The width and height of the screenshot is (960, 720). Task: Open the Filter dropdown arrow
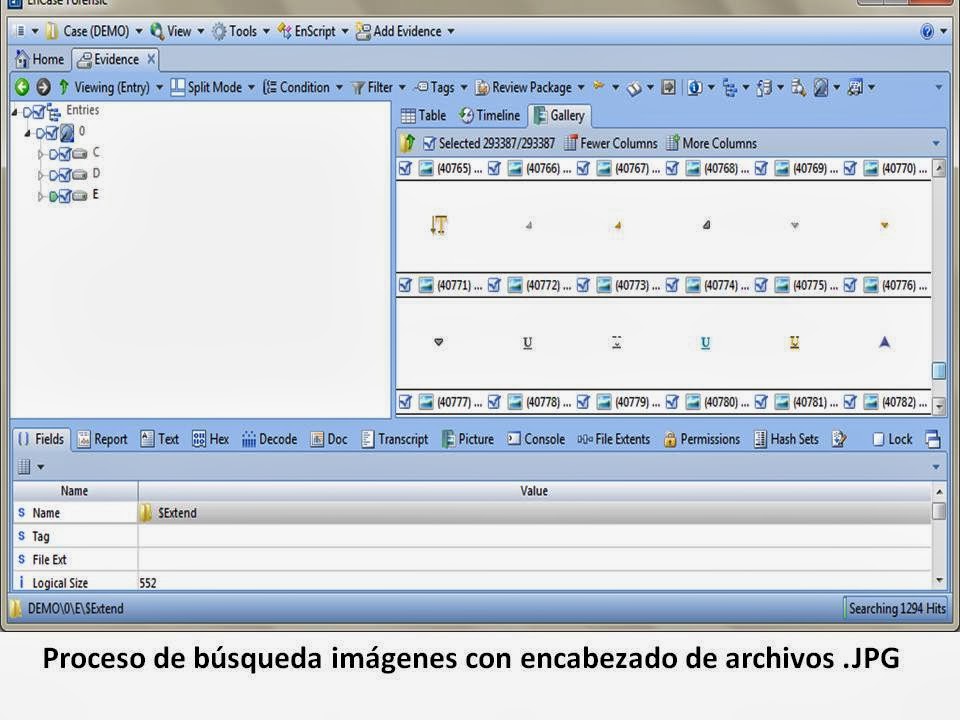point(402,88)
